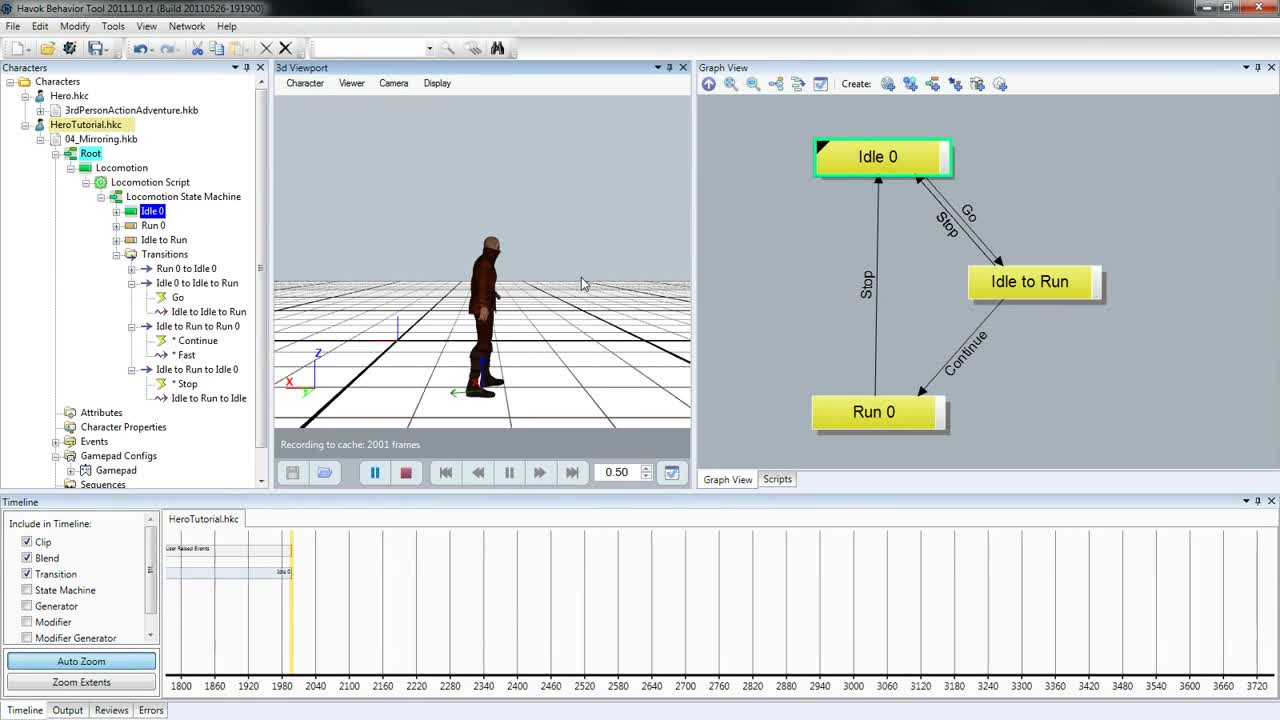Step backward in playback

click(x=478, y=473)
